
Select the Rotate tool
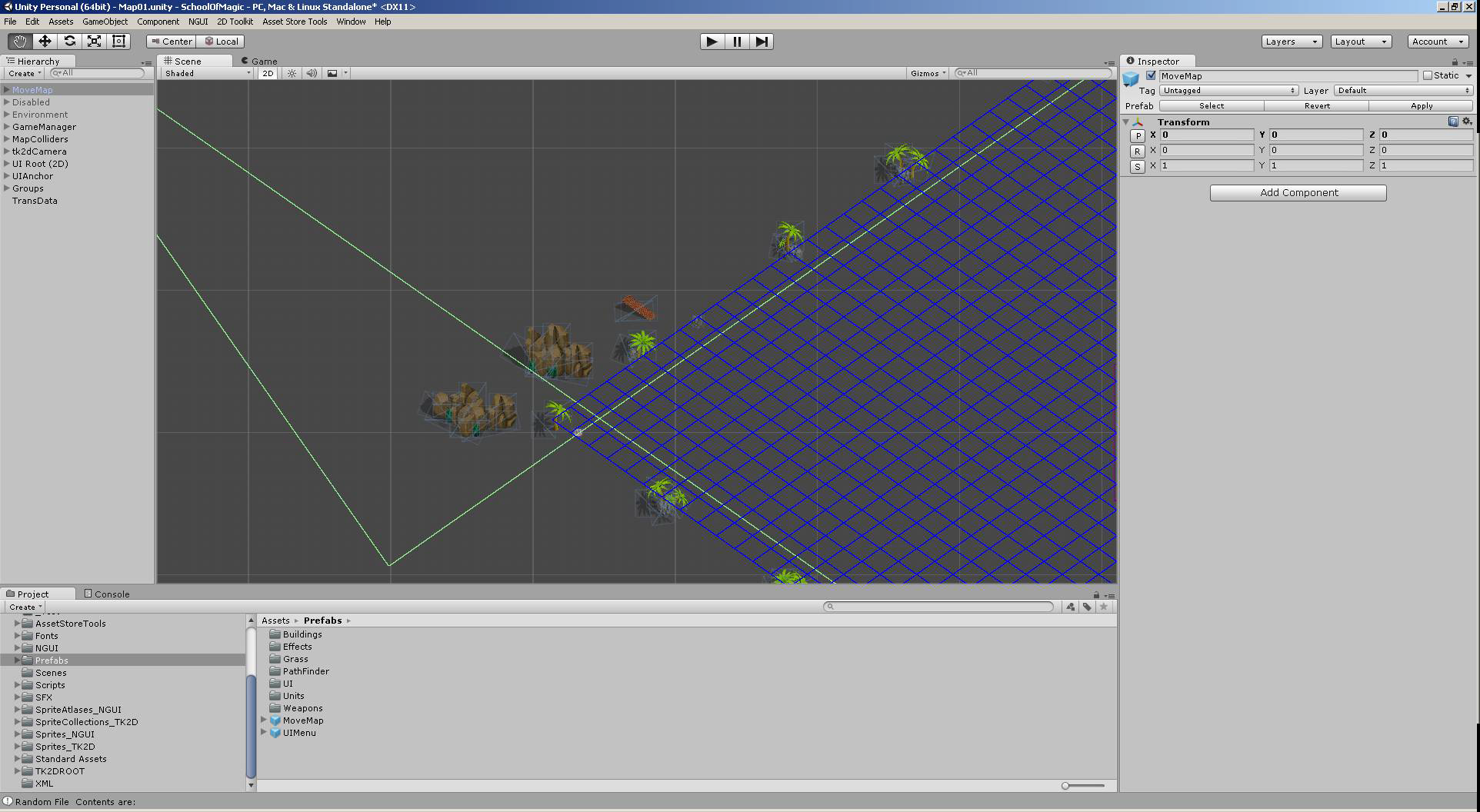pyautogui.click(x=69, y=42)
